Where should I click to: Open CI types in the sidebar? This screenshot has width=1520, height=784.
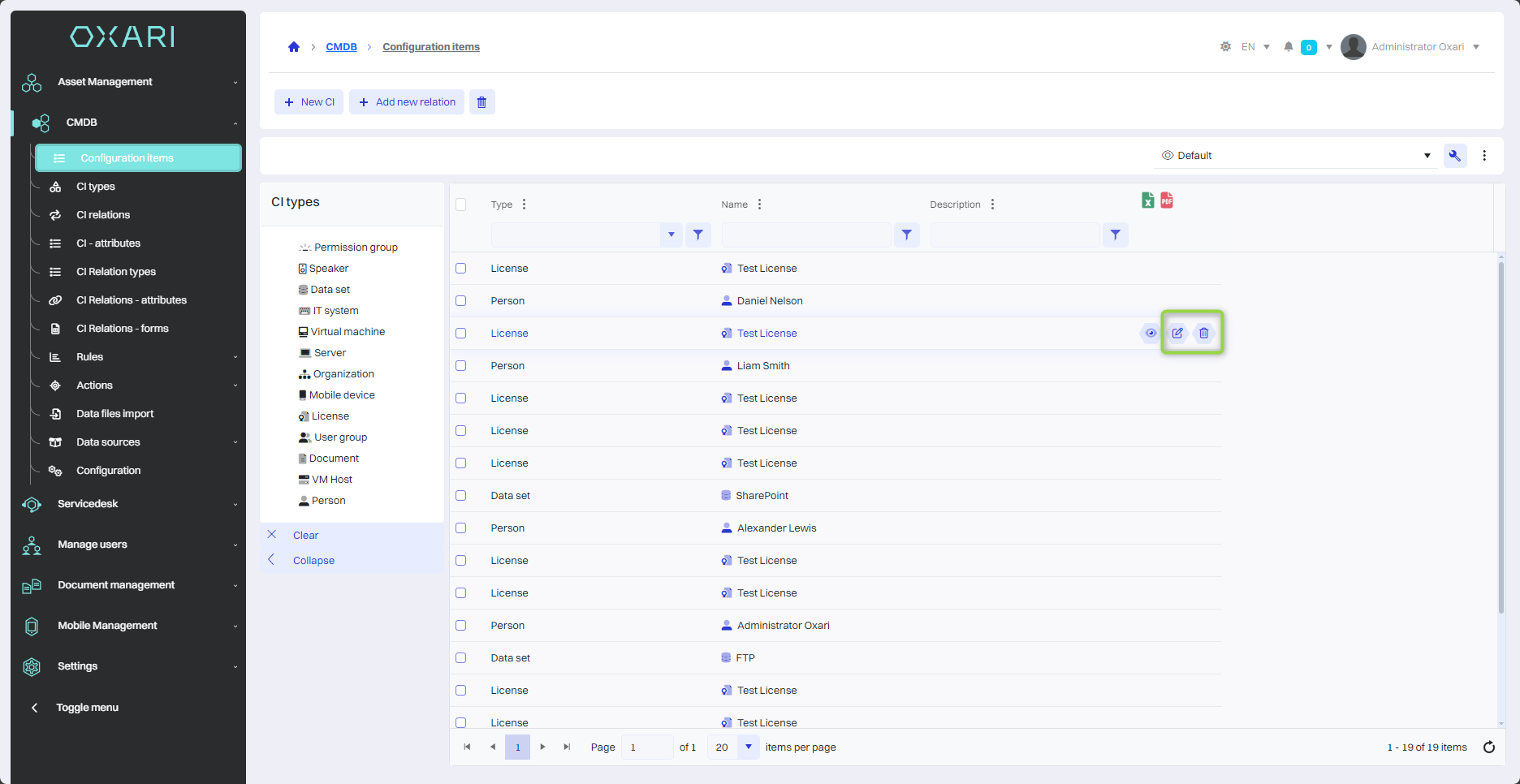(x=96, y=187)
